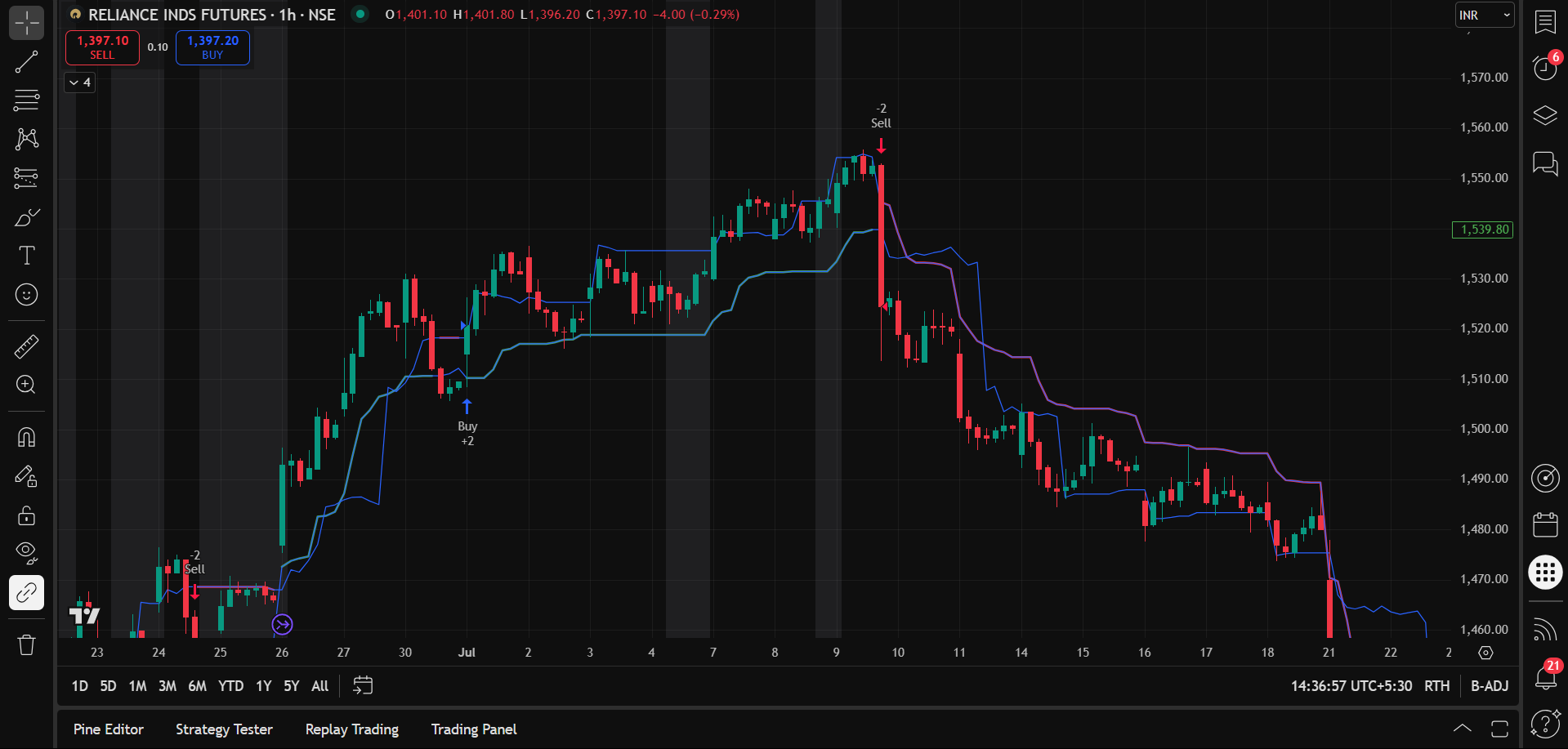This screenshot has height=749, width=1568.
Task: Open the INR currency dropdown
Action: coord(1484,15)
